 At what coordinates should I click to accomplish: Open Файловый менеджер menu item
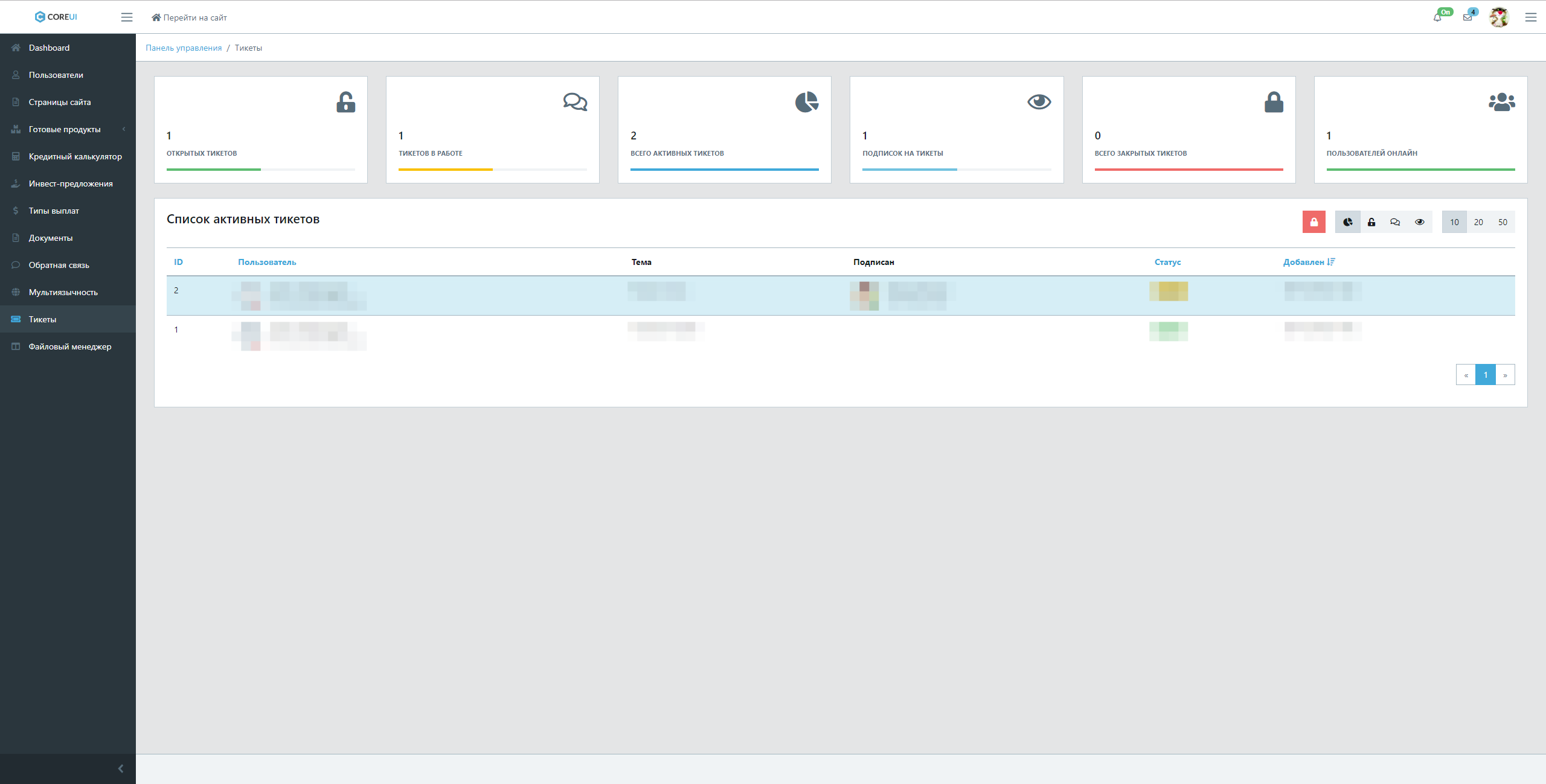click(69, 346)
